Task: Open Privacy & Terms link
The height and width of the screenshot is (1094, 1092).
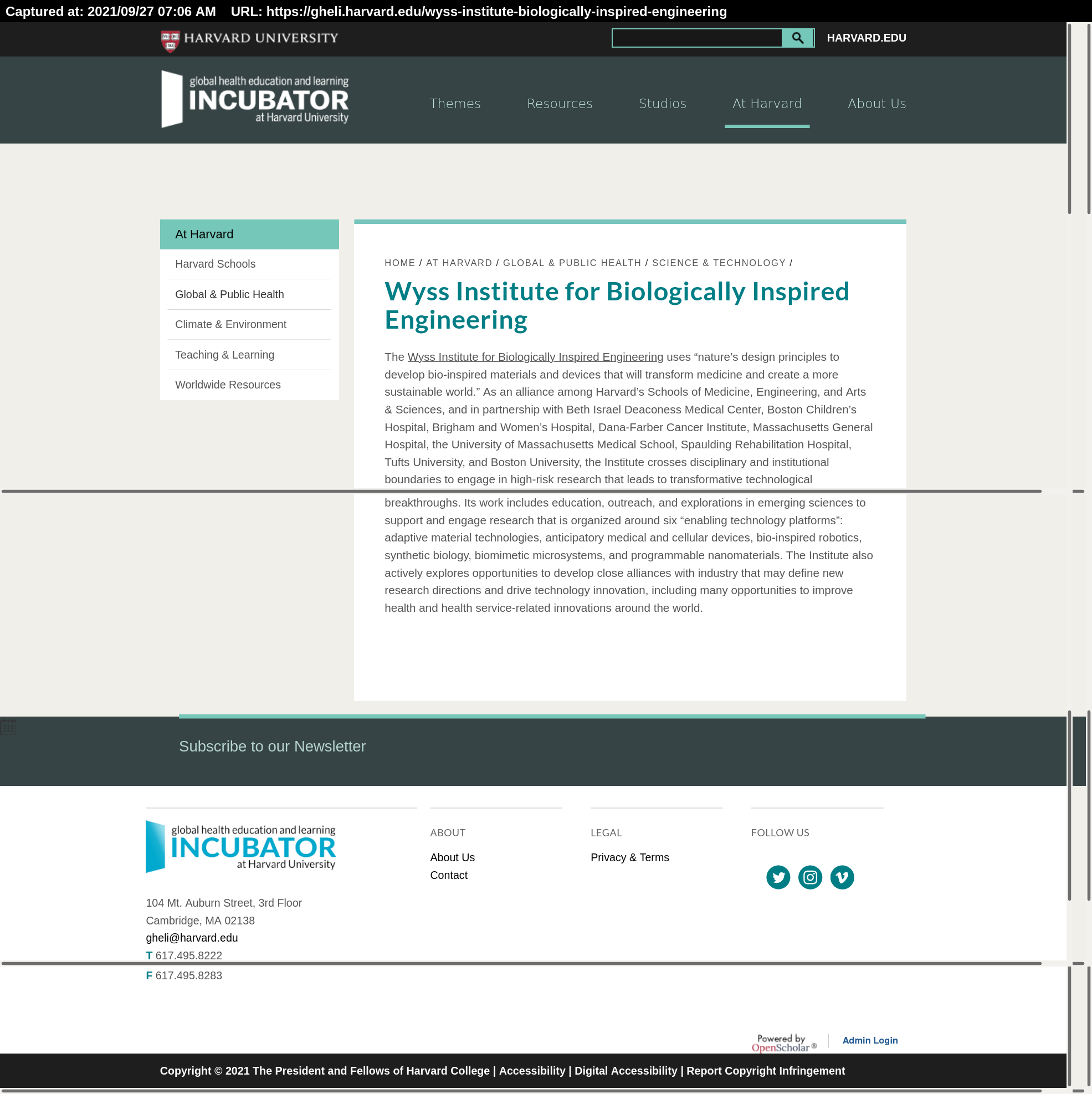Action: 629,857
